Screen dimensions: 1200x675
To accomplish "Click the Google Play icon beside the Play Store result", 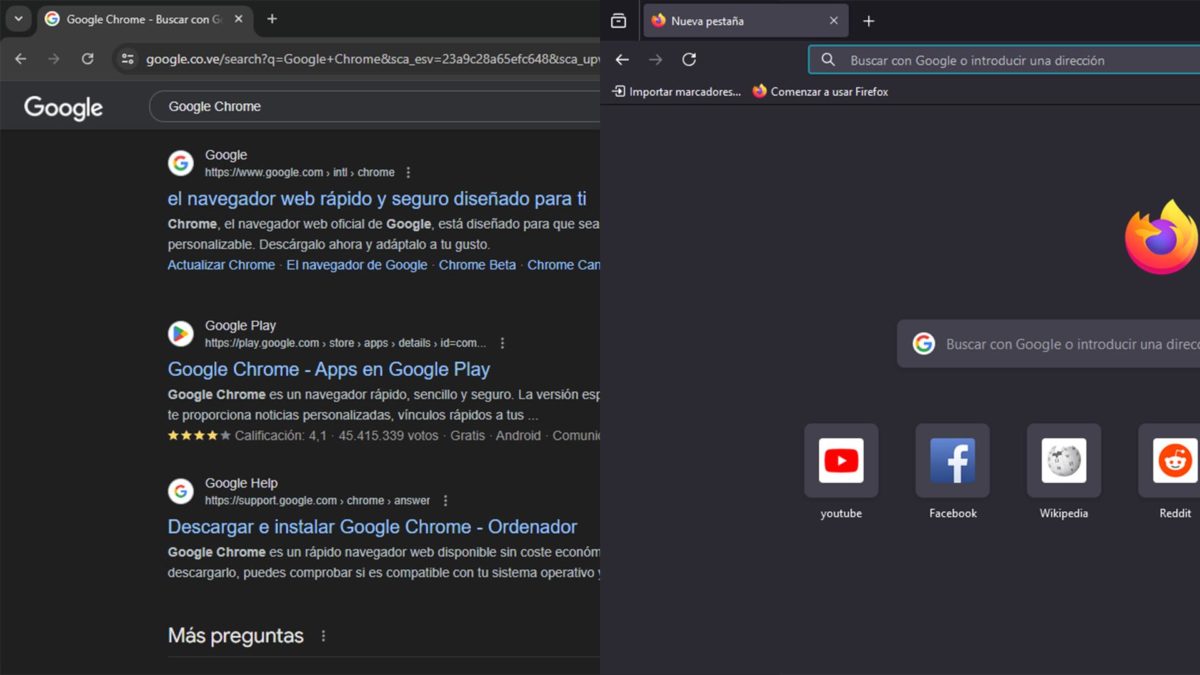I will 180,333.
